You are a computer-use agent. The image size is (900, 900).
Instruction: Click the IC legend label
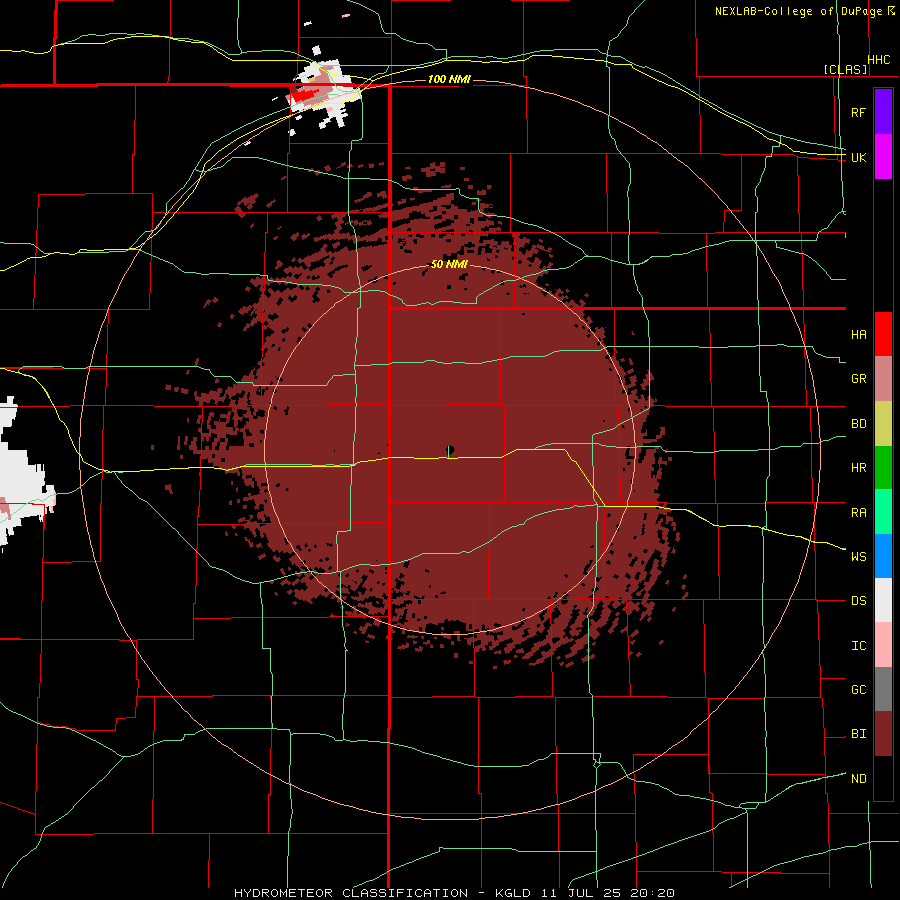[x=858, y=645]
